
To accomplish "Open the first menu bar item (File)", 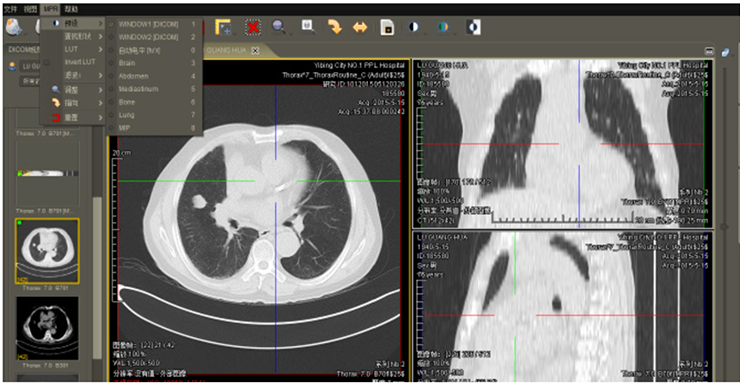I will [10, 9].
